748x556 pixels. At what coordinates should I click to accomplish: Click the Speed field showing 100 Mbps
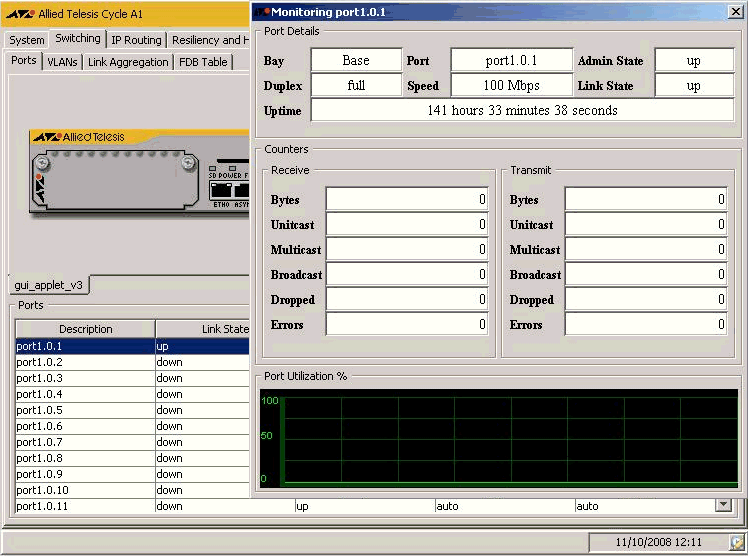(511, 85)
